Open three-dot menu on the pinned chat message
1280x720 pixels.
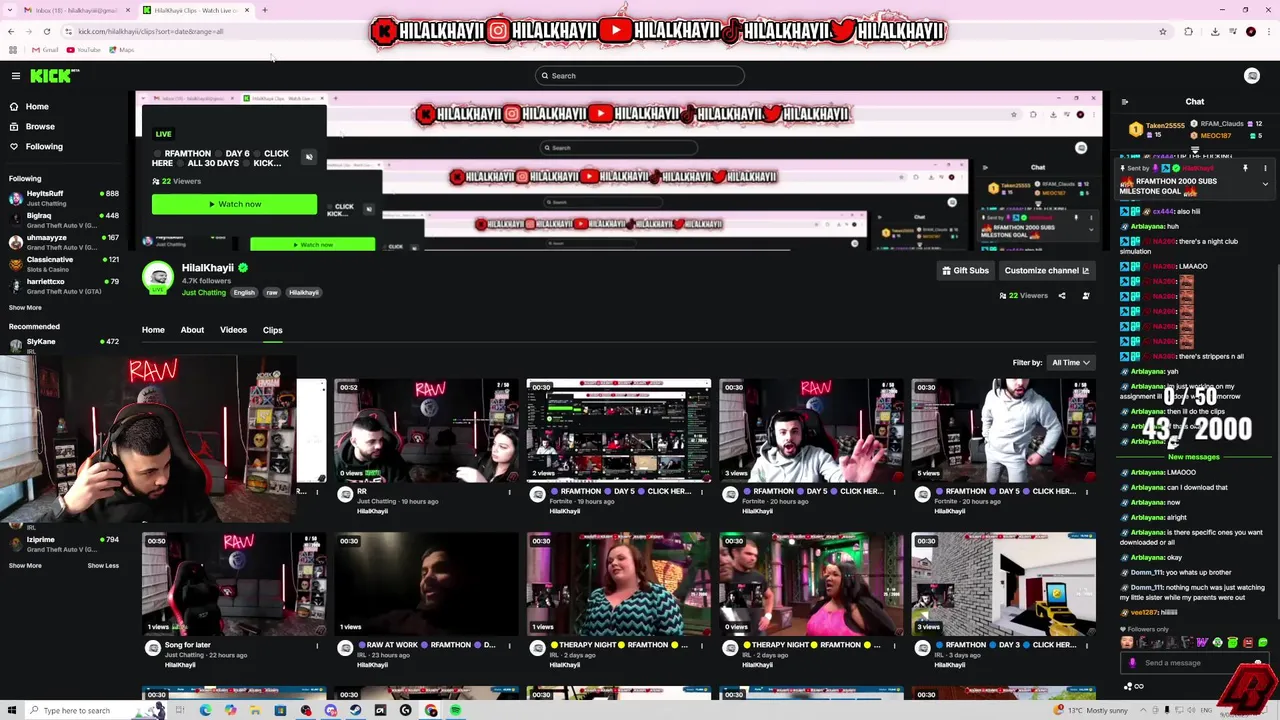pos(1265,169)
